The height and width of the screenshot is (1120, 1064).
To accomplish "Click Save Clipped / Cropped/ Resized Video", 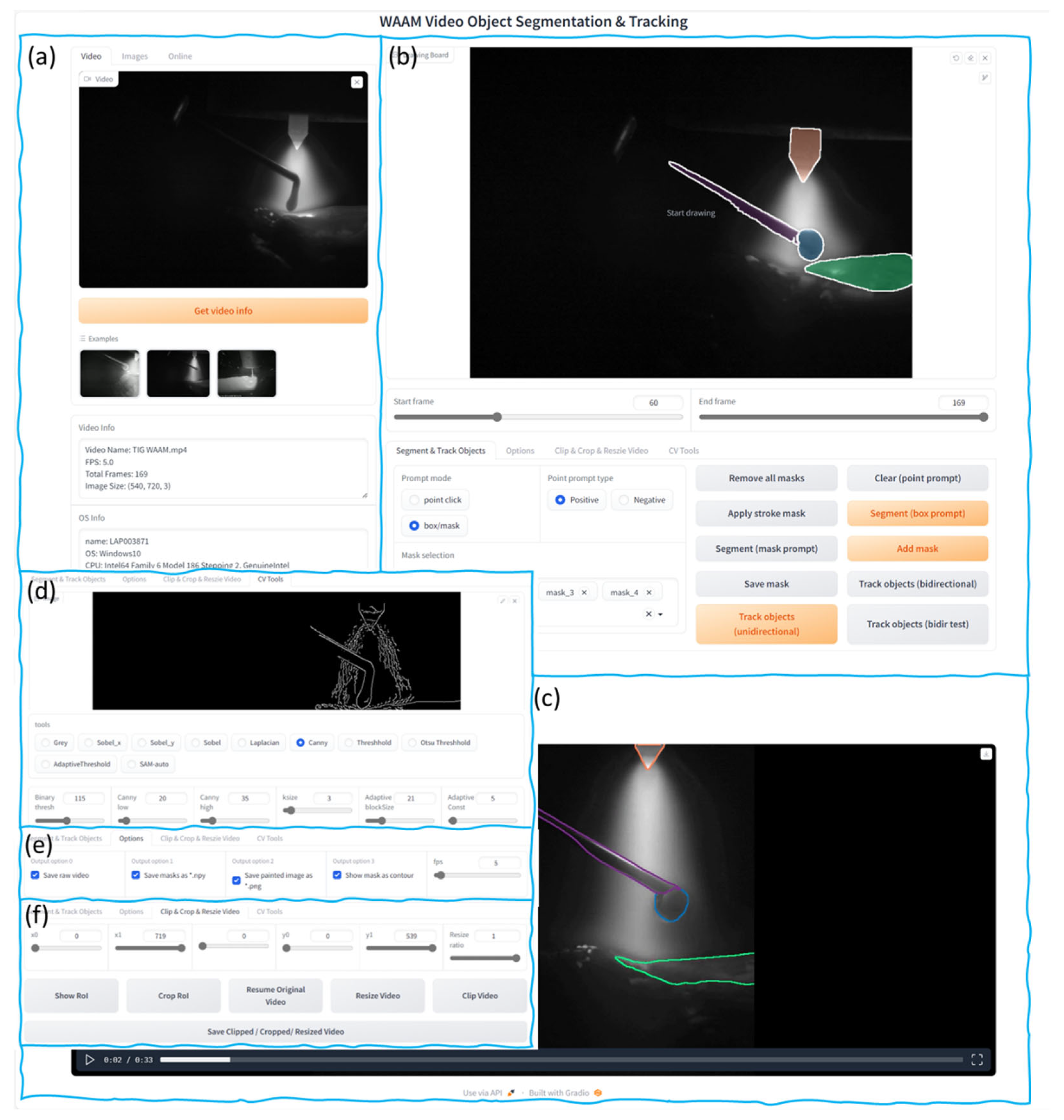I will pos(276,1032).
